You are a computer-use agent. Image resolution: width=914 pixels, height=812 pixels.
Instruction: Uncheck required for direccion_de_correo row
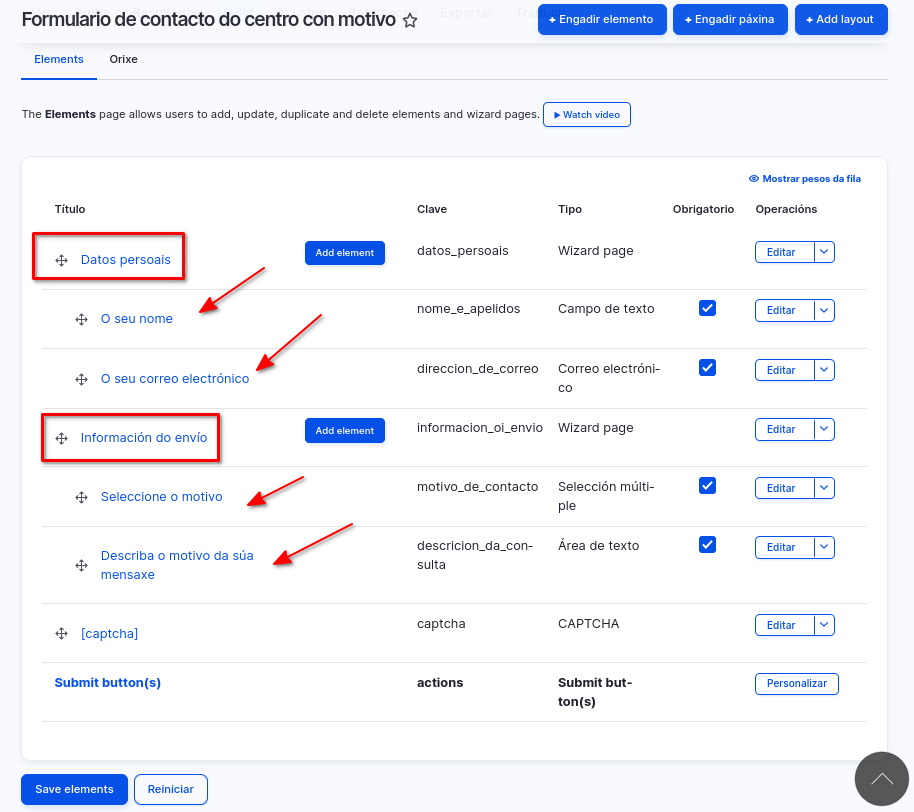(707, 367)
